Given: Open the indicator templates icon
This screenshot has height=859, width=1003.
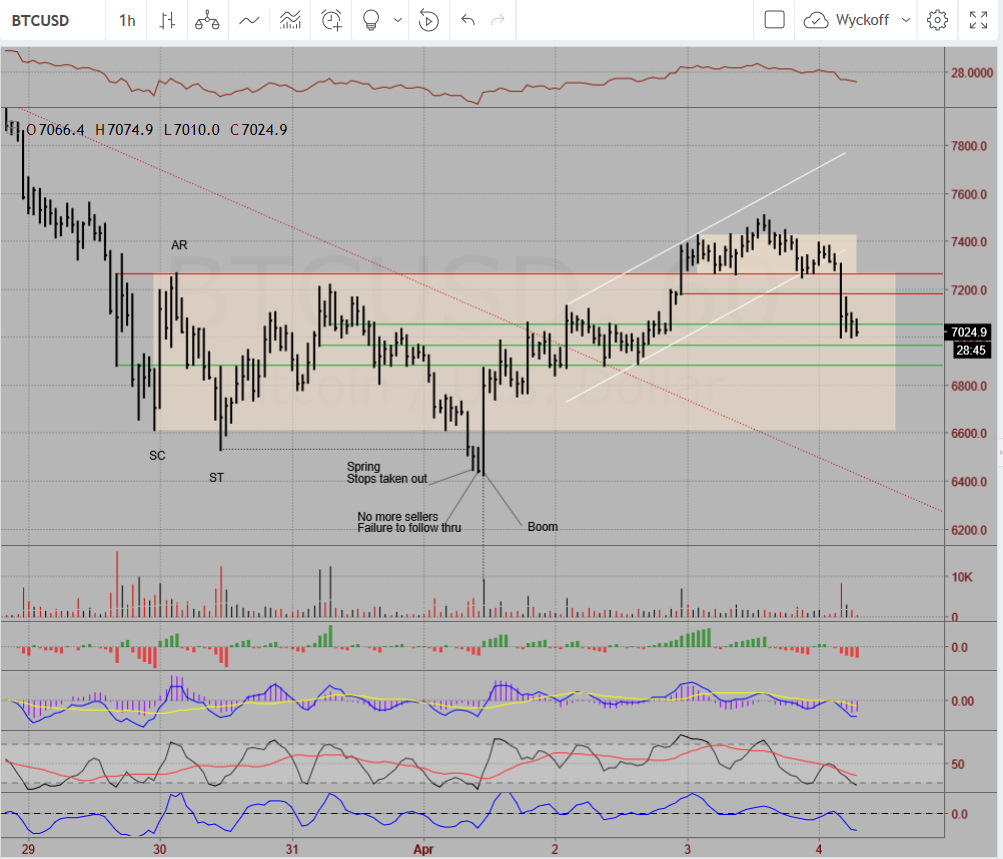Looking at the screenshot, I should [290, 20].
